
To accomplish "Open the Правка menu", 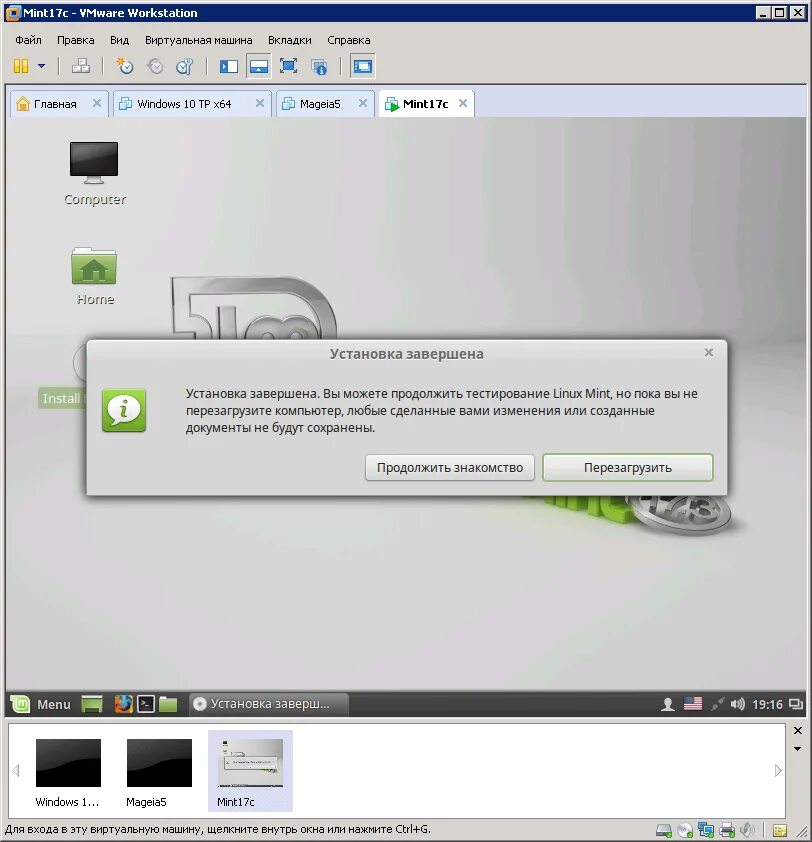I will (x=76, y=40).
